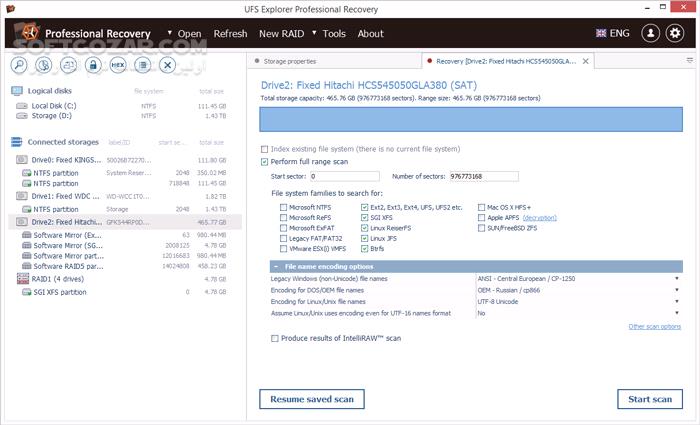The width and height of the screenshot is (700, 425).
Task: Click the Start scan button
Action: pyautogui.click(x=650, y=399)
